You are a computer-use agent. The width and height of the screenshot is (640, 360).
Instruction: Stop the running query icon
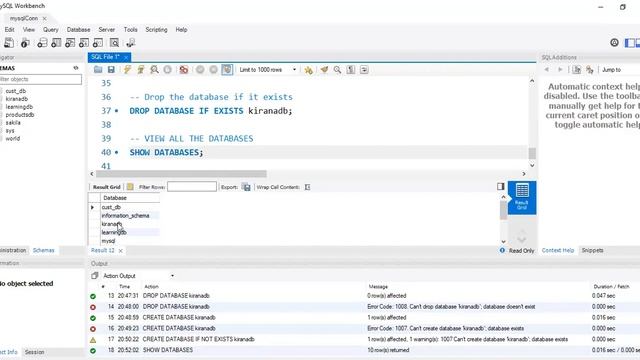(x=167, y=70)
